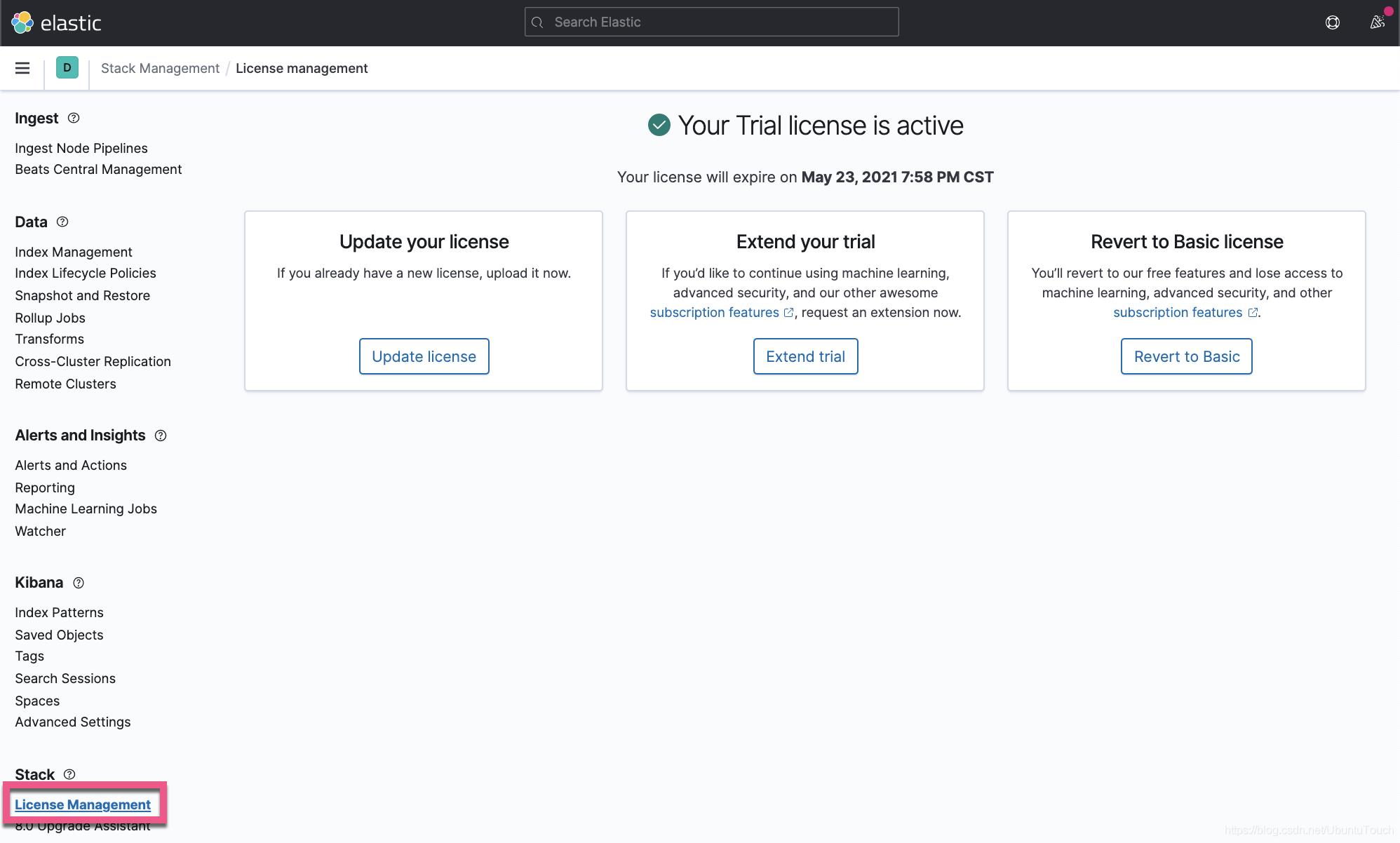Click the Revert to Basic button
This screenshot has height=843, width=1400.
click(1187, 356)
